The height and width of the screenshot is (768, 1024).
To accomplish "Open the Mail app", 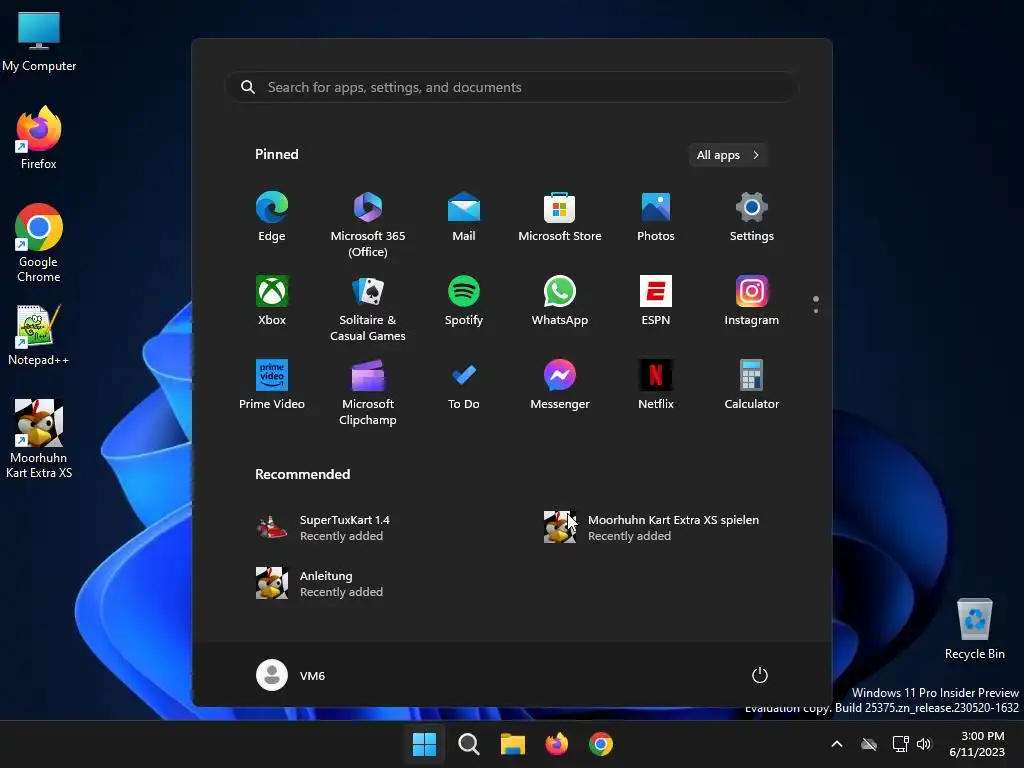I will click(x=464, y=217).
